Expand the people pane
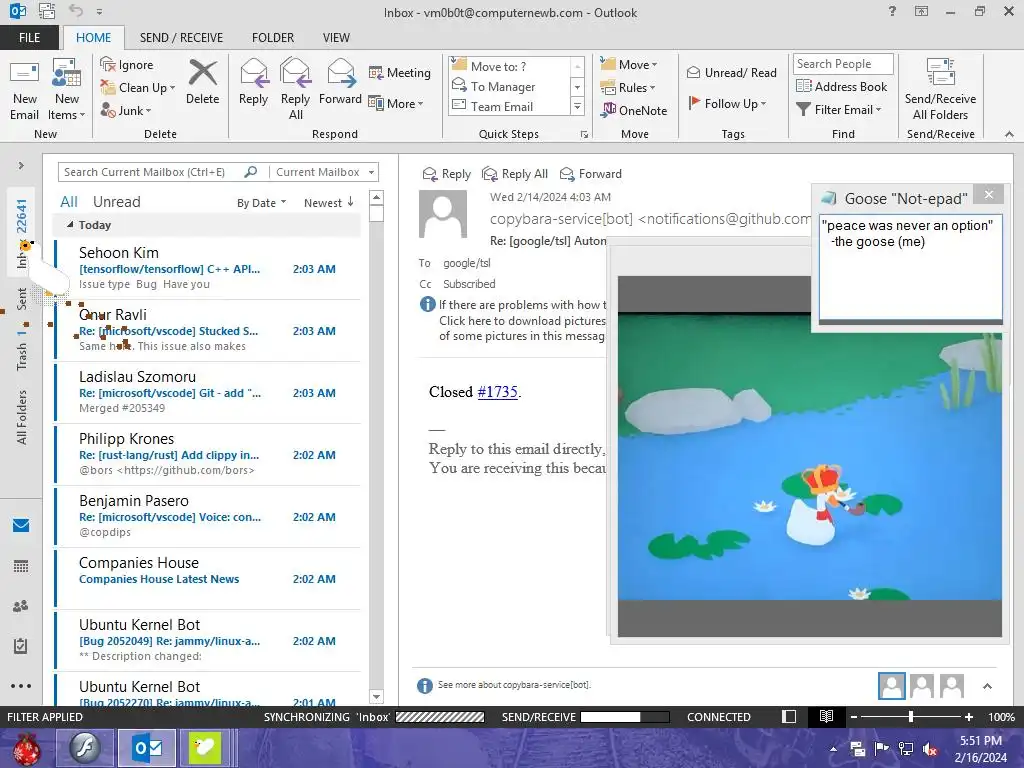Viewport: 1024px width, 768px height. click(x=987, y=686)
